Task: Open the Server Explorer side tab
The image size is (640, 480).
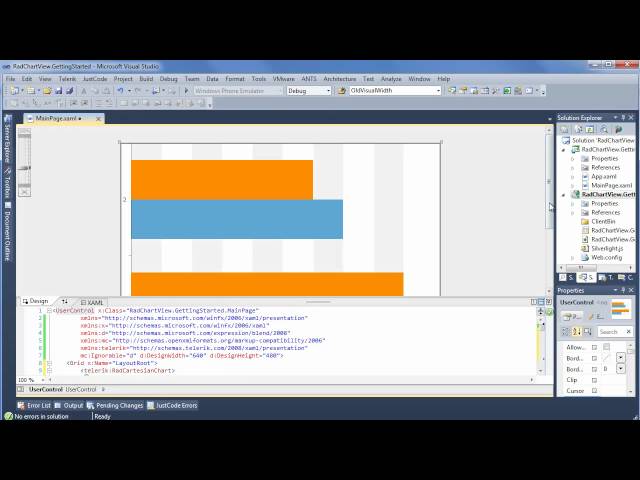Action: (7, 139)
